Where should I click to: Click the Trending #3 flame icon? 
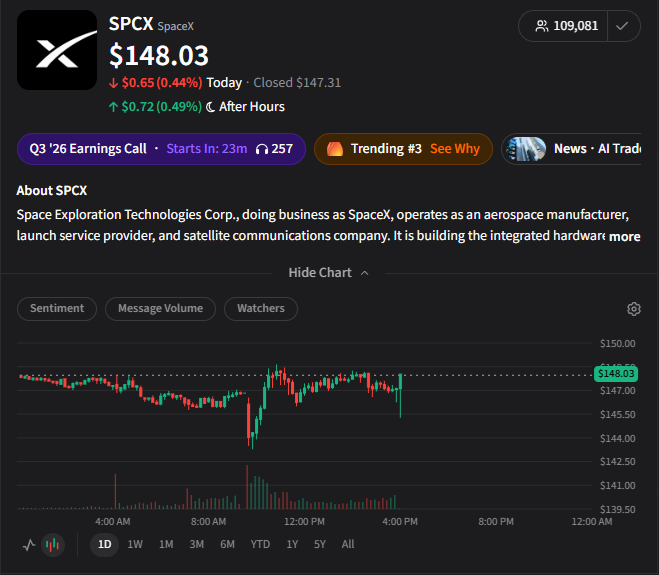tap(335, 149)
